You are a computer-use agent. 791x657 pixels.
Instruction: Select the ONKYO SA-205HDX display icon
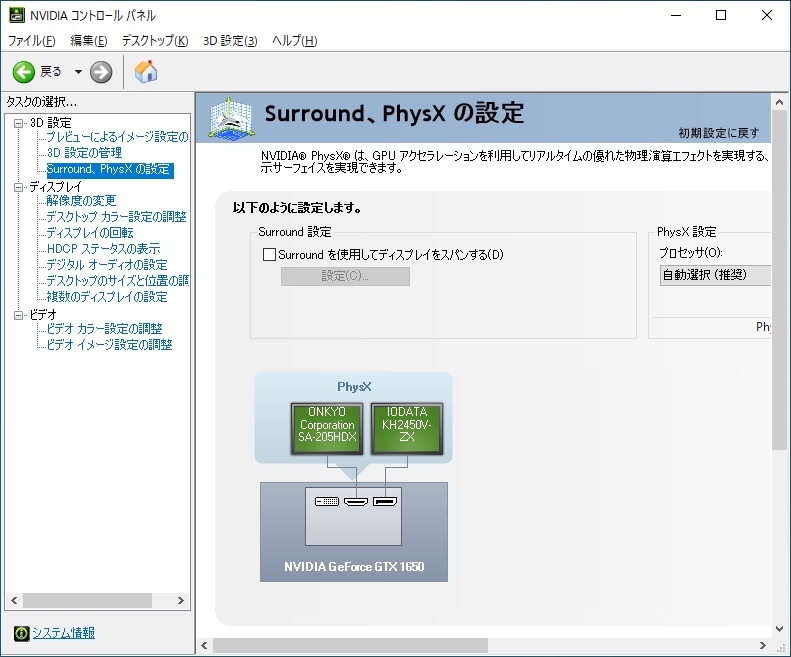point(327,428)
